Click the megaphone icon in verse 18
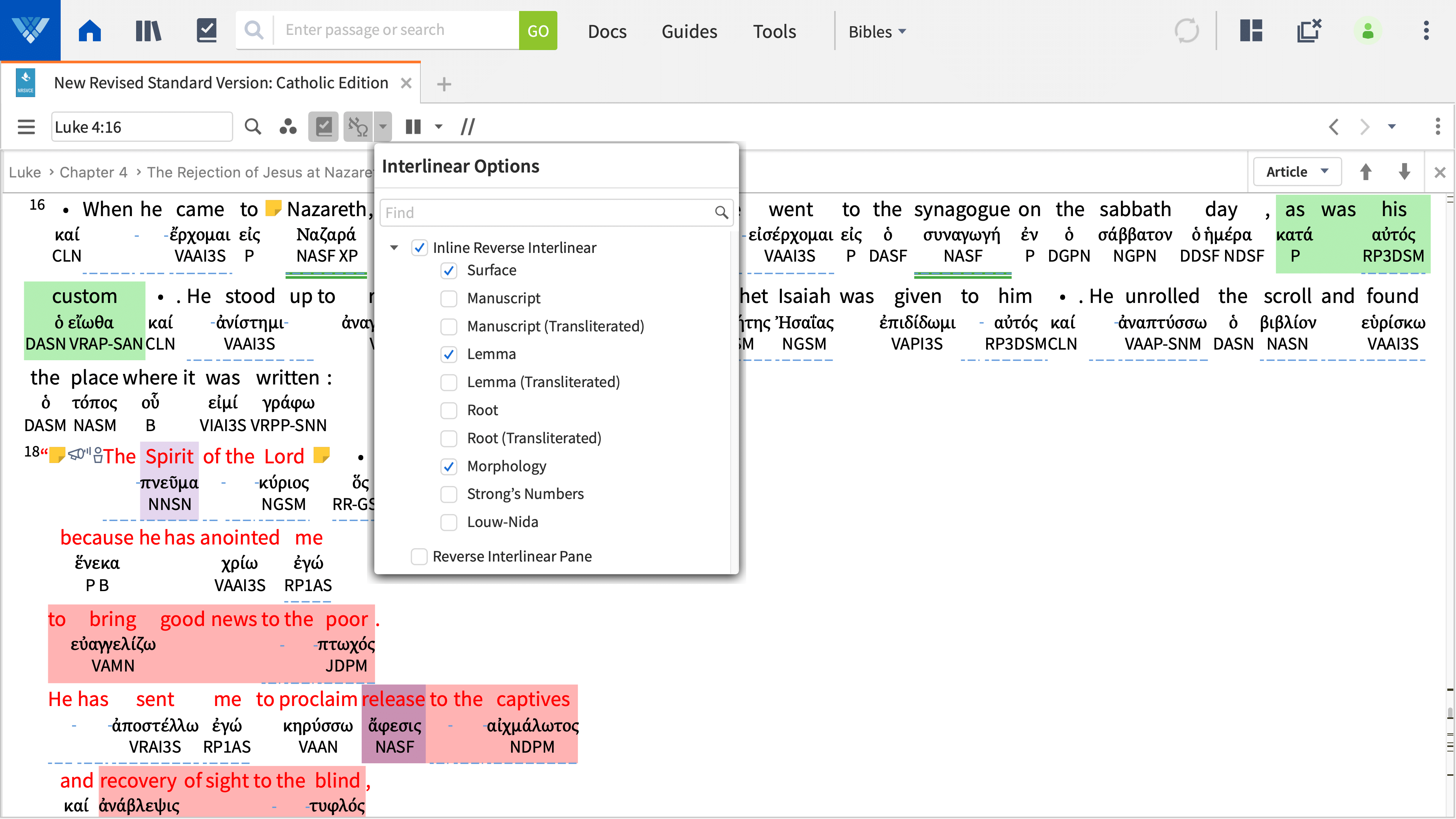This screenshot has width=1456, height=819. coord(78,454)
